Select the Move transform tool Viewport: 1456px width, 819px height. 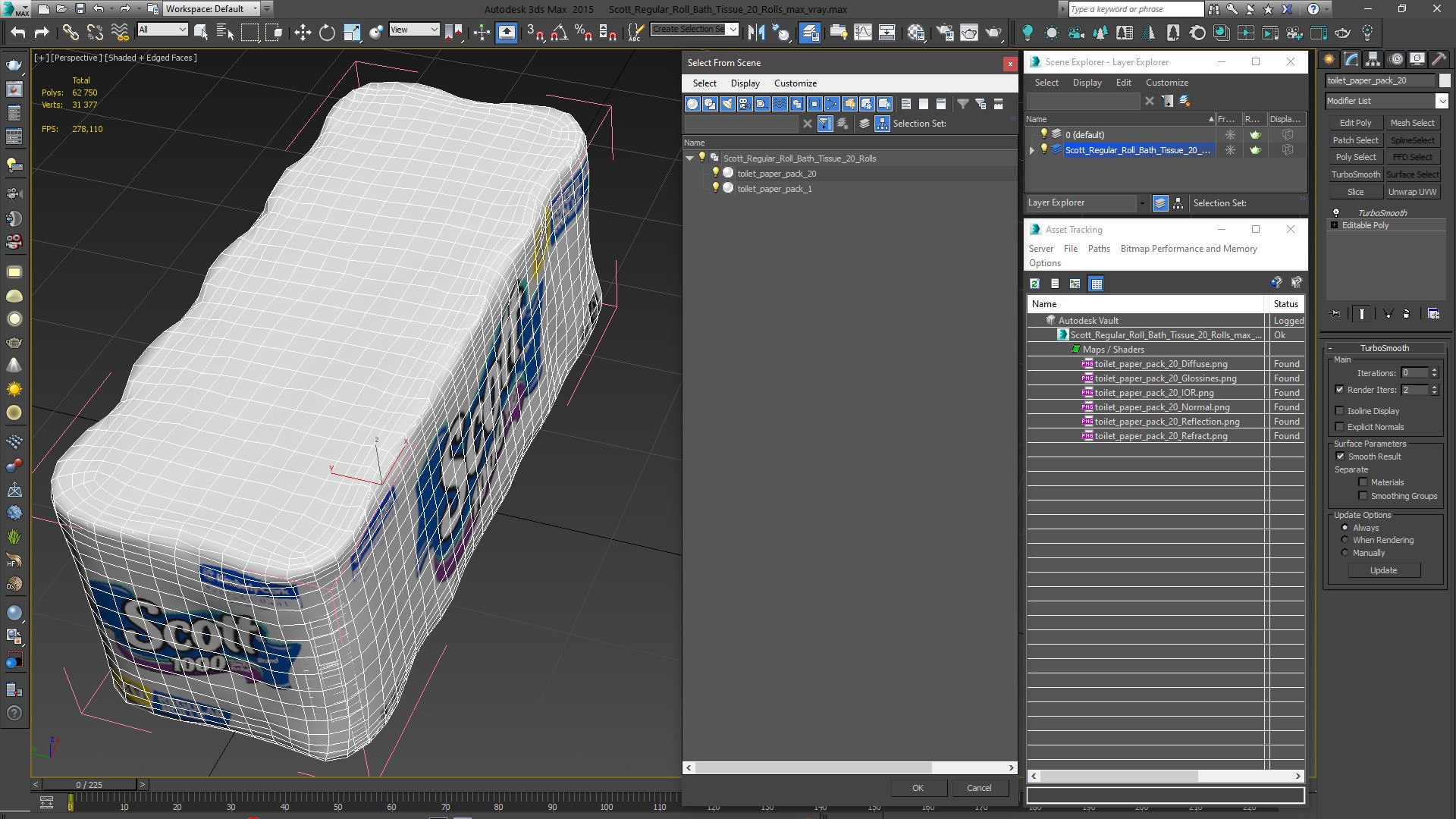pos(303,32)
